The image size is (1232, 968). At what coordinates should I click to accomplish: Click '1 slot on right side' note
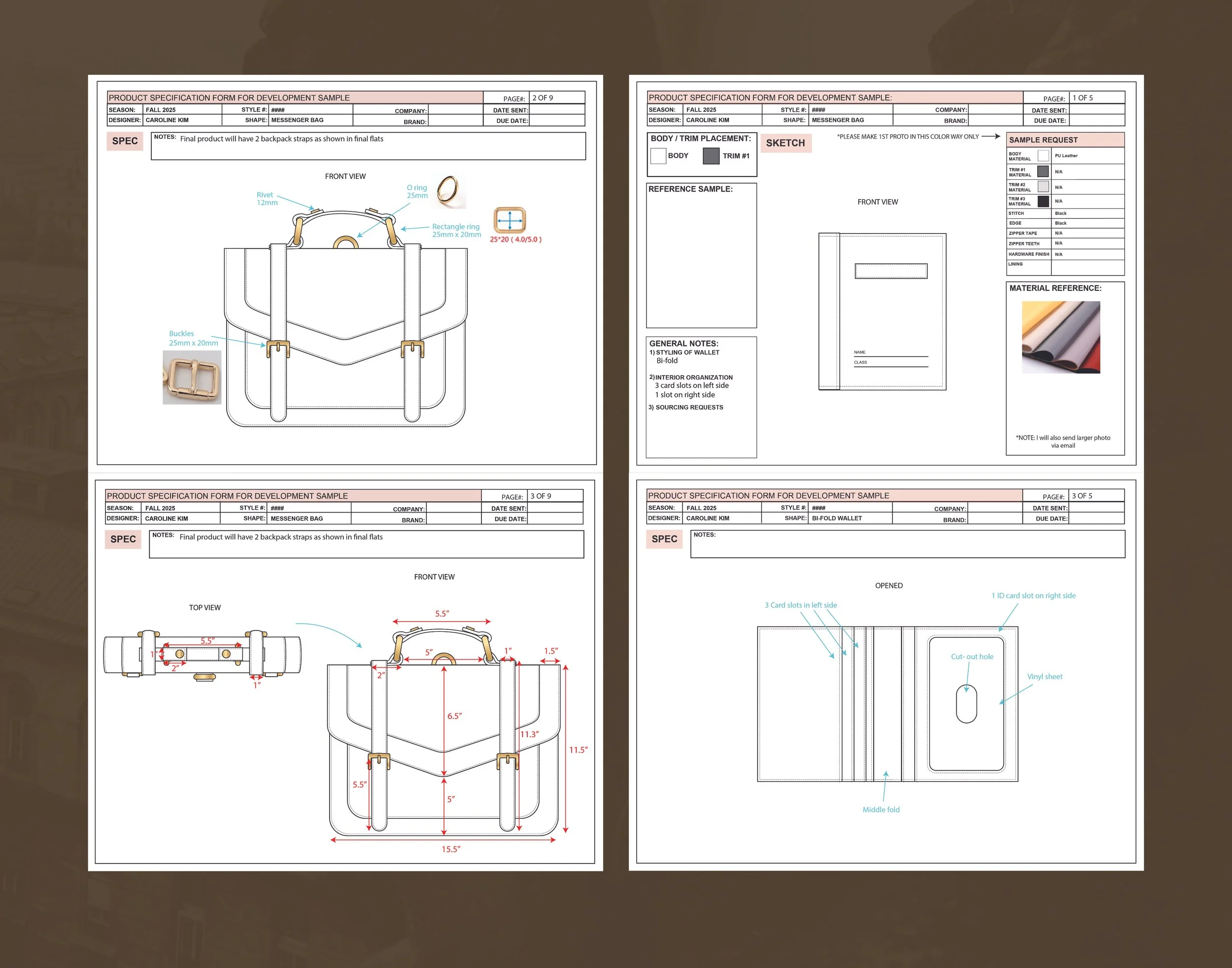click(685, 395)
